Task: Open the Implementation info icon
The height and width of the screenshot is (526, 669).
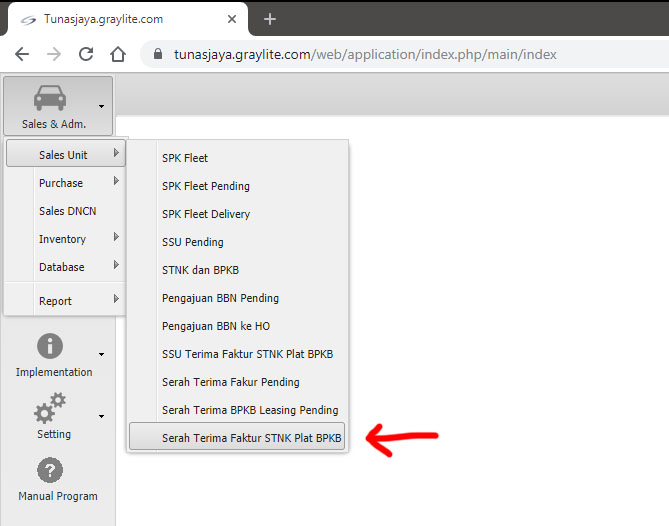Action: tap(50, 347)
